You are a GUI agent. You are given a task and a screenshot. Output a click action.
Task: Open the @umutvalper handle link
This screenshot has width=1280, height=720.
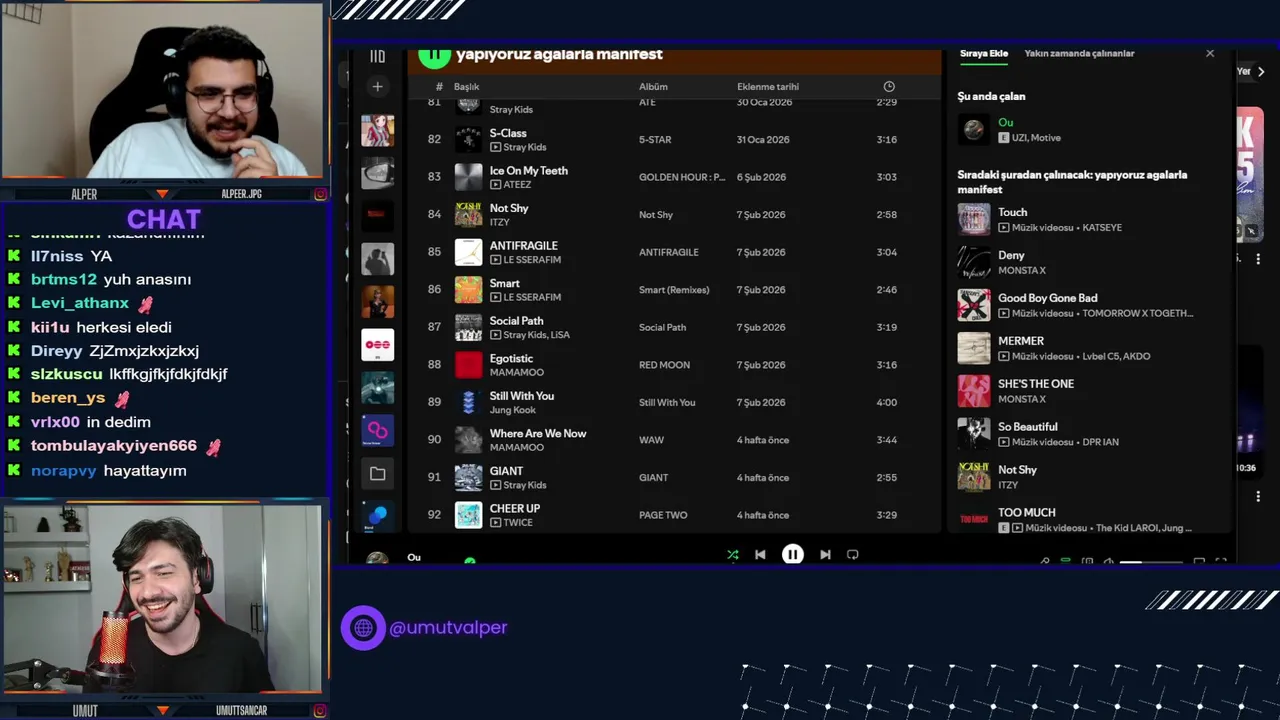point(448,628)
